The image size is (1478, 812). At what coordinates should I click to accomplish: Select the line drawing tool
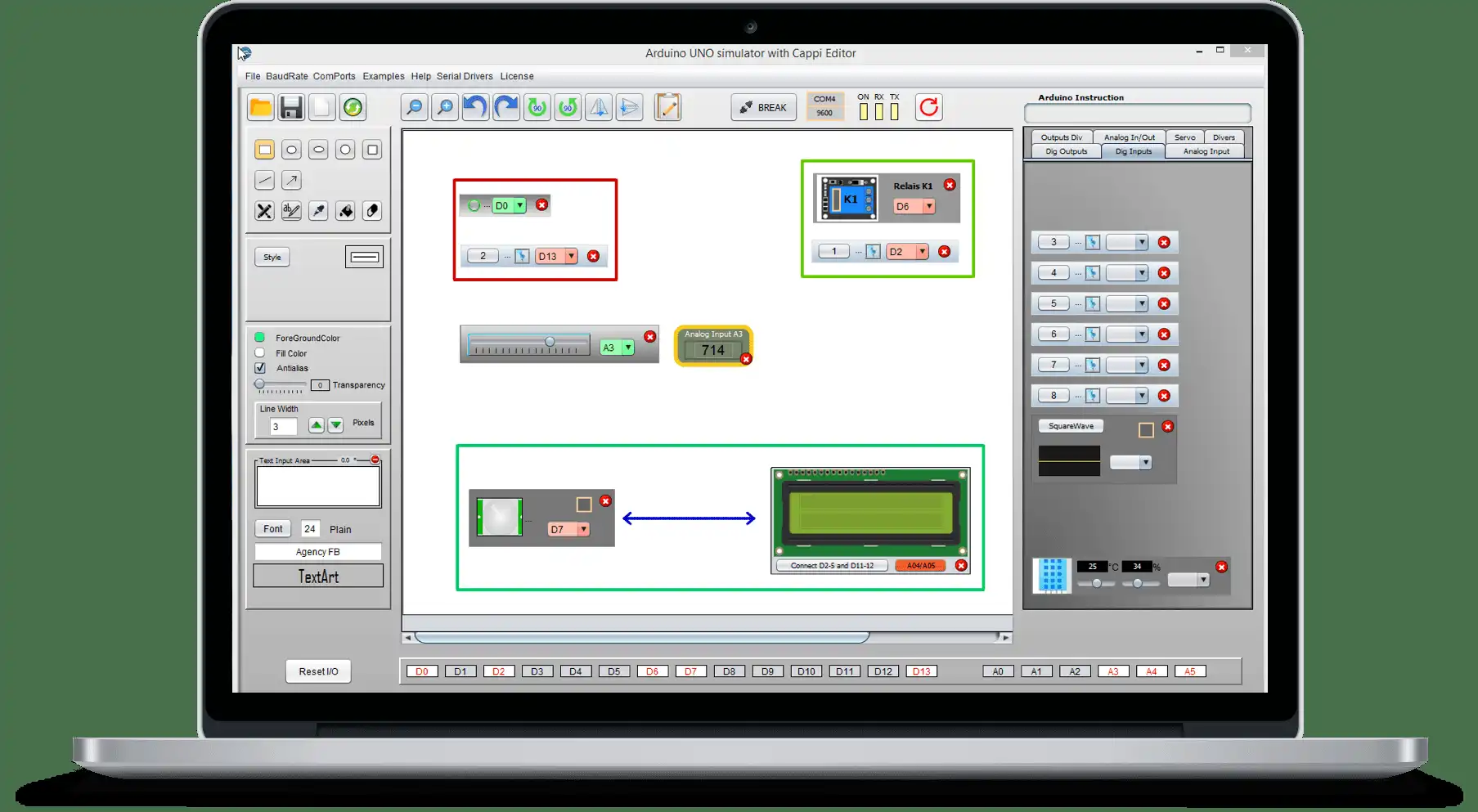click(264, 180)
